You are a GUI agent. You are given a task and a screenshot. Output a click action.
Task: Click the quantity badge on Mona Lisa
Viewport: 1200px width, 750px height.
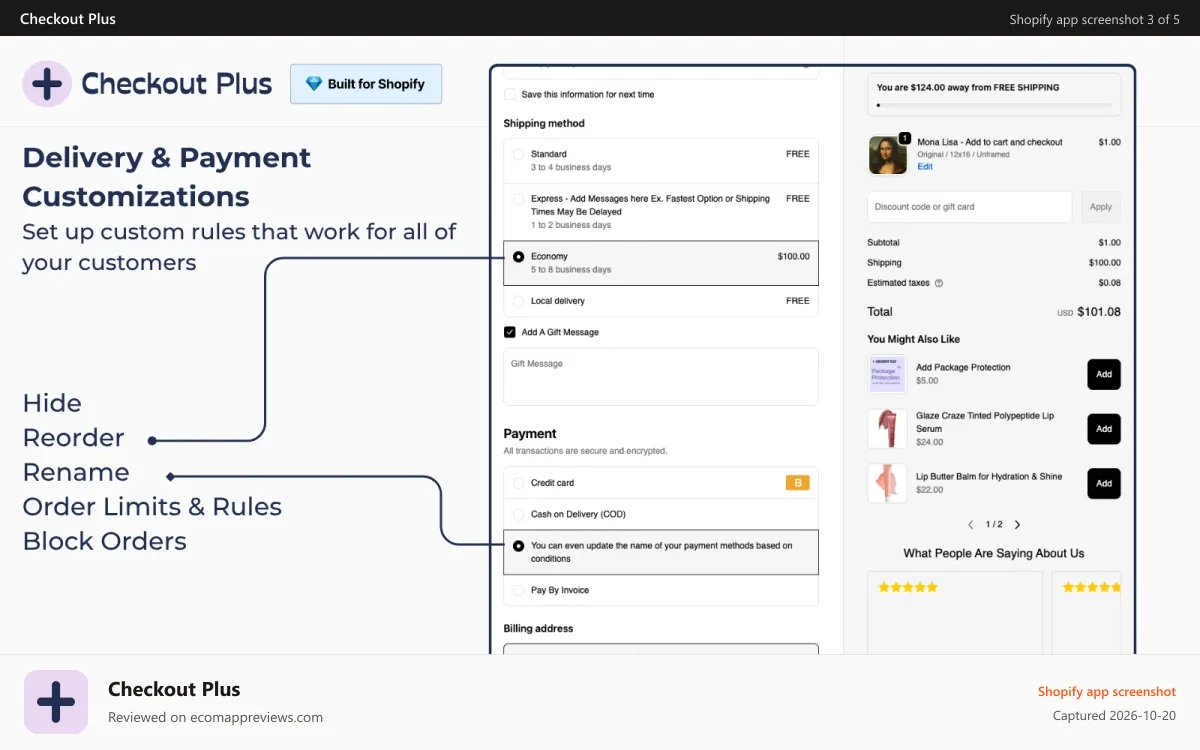tap(904, 138)
